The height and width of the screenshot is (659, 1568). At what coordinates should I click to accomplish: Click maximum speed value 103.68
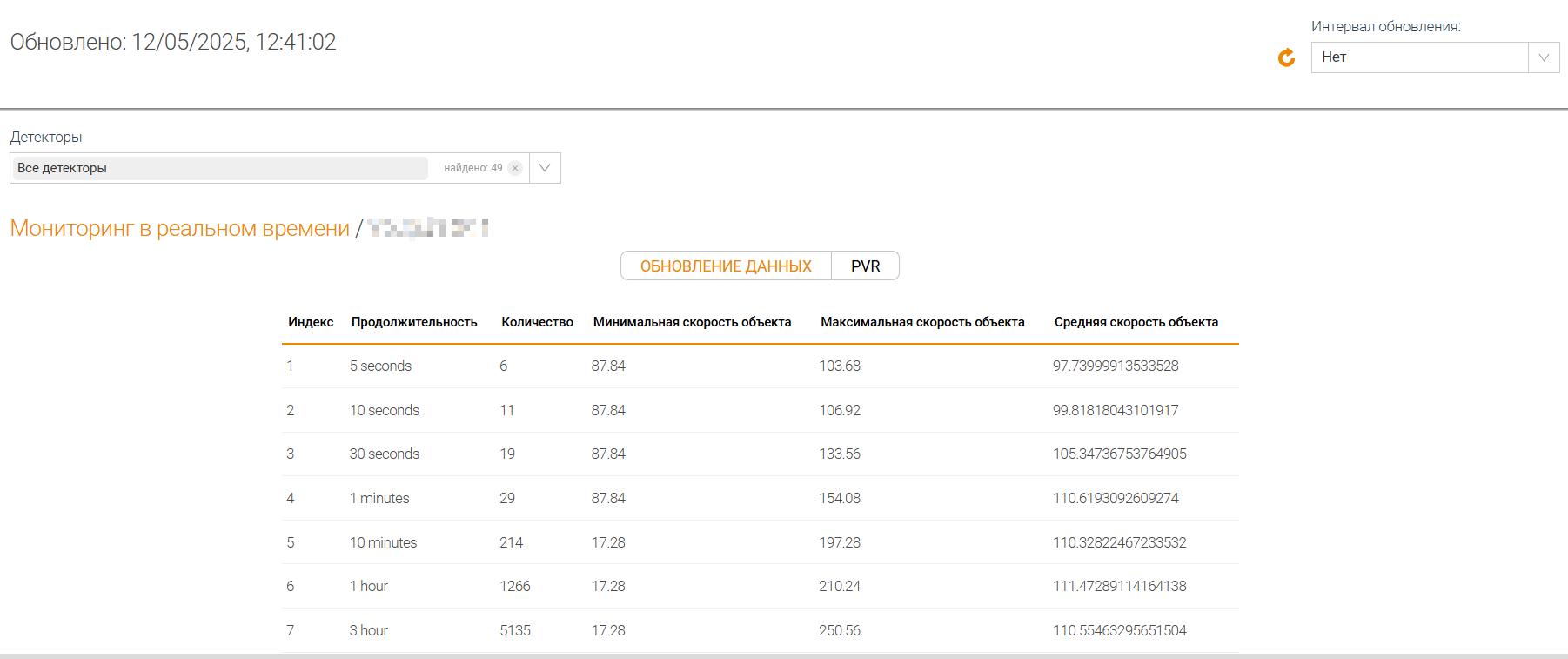(840, 366)
